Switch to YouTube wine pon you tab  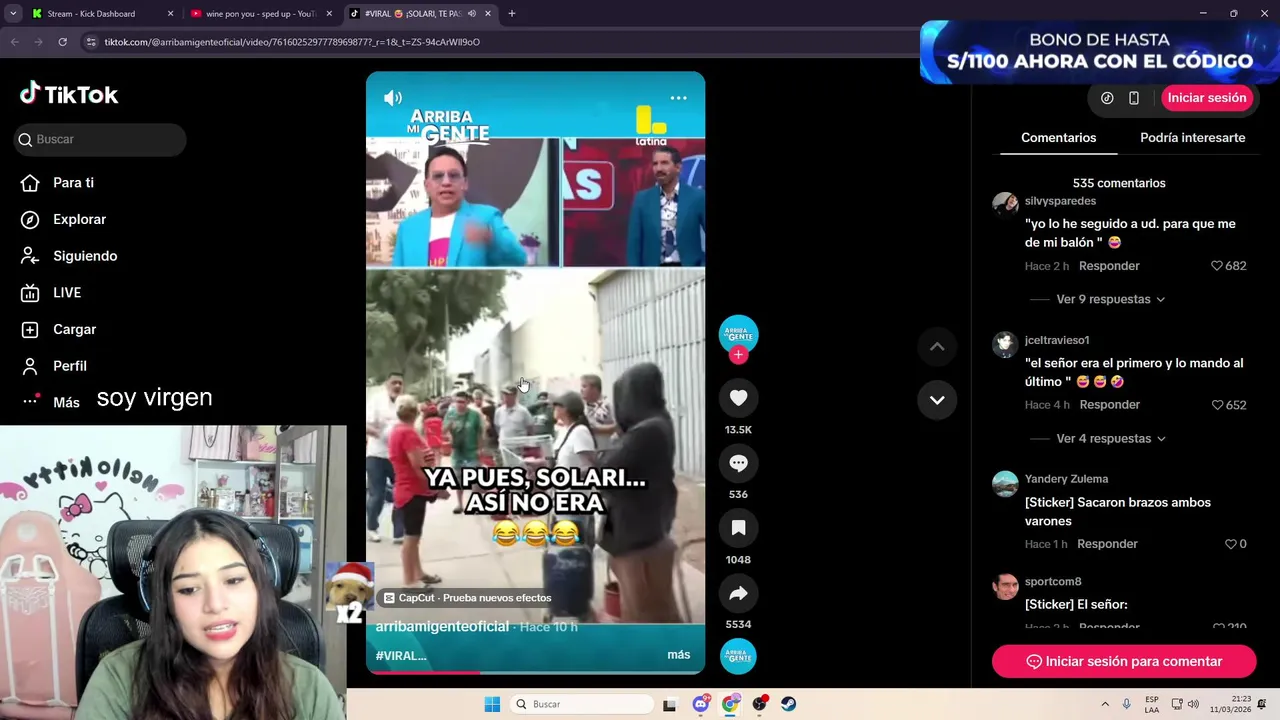[261, 14]
